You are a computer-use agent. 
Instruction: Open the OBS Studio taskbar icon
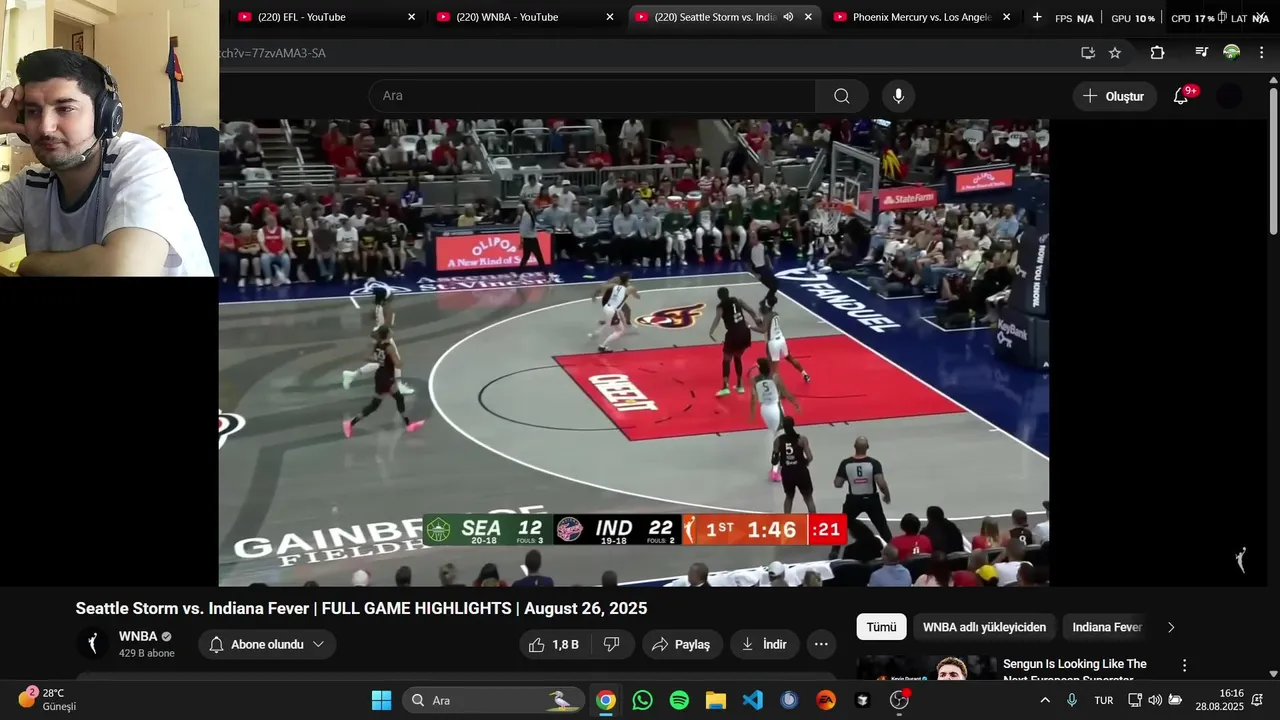899,700
